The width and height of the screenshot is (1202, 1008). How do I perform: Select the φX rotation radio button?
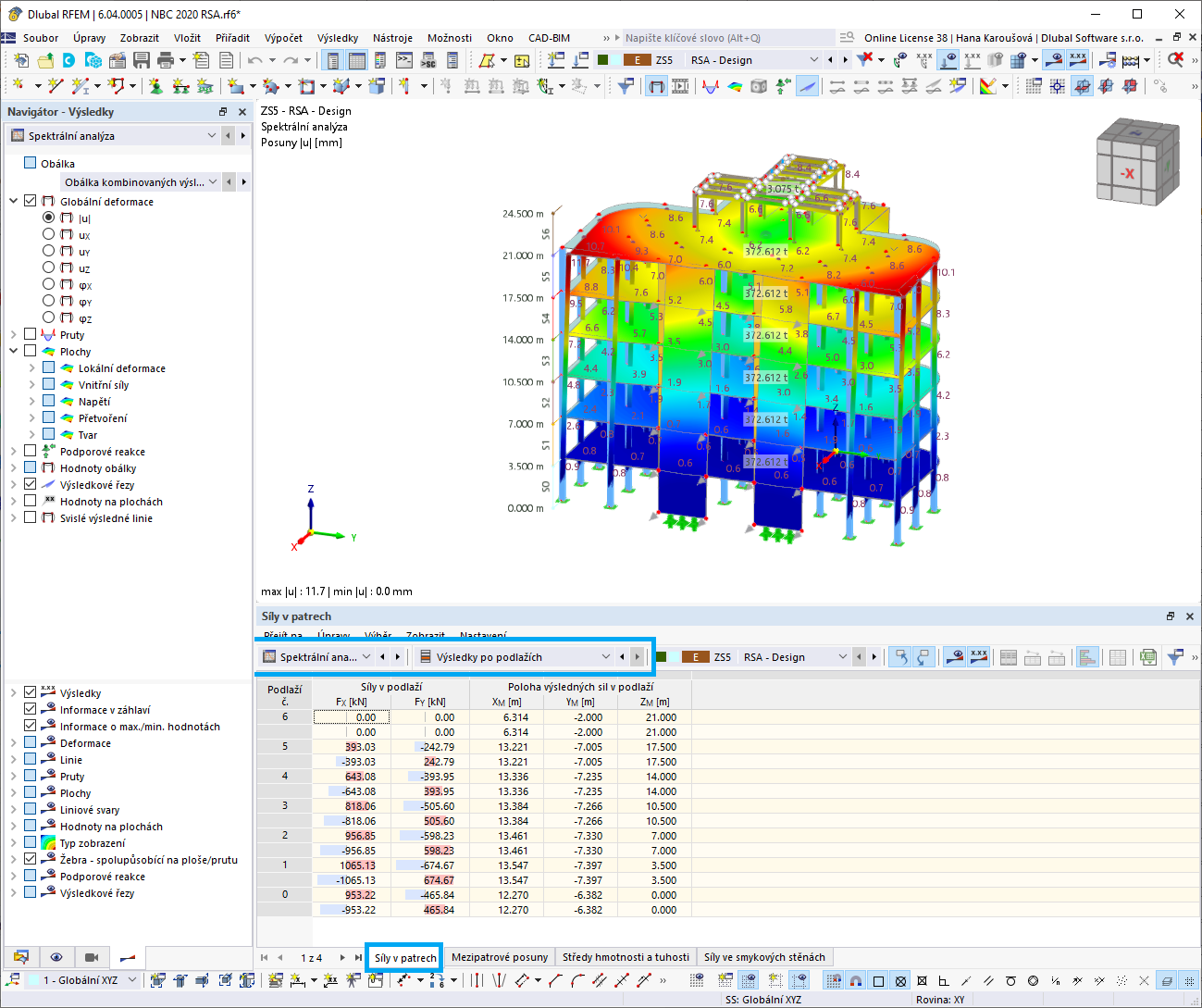(48, 284)
